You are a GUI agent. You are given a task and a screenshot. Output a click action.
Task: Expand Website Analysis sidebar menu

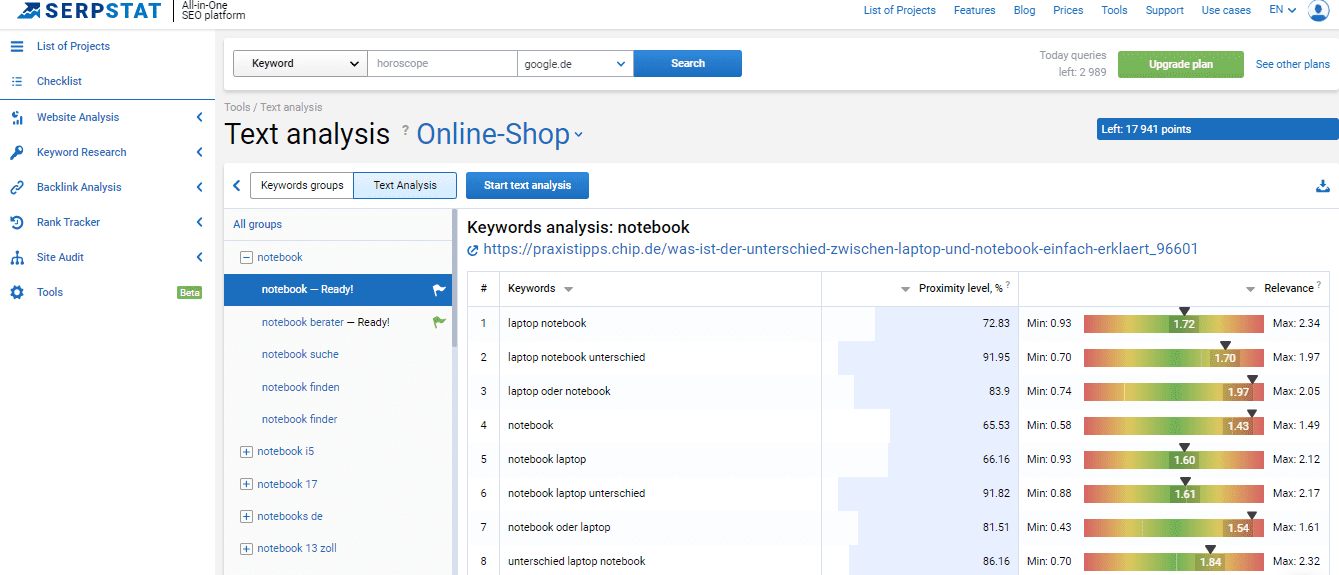point(200,117)
